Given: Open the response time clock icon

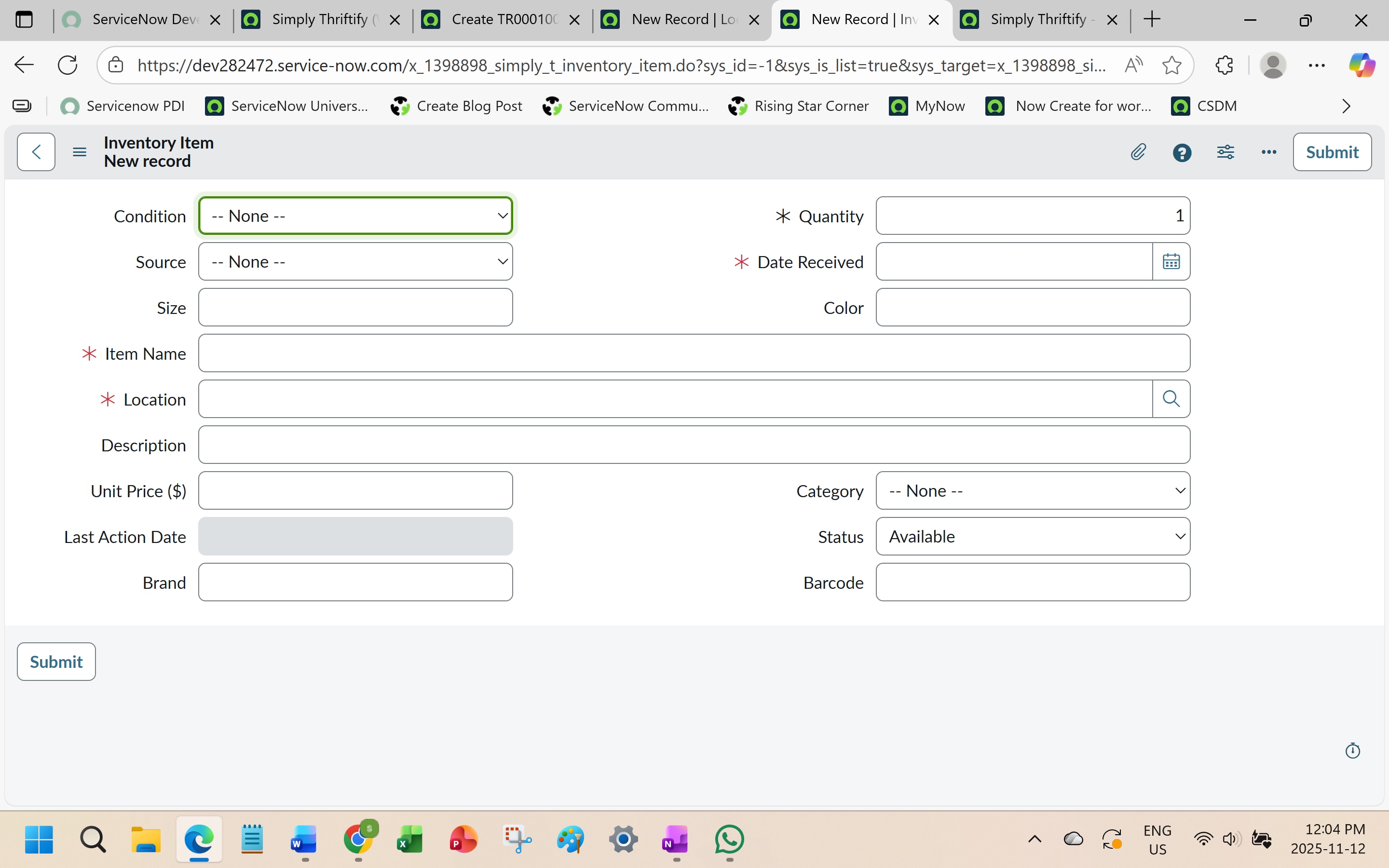Looking at the screenshot, I should click(1353, 751).
